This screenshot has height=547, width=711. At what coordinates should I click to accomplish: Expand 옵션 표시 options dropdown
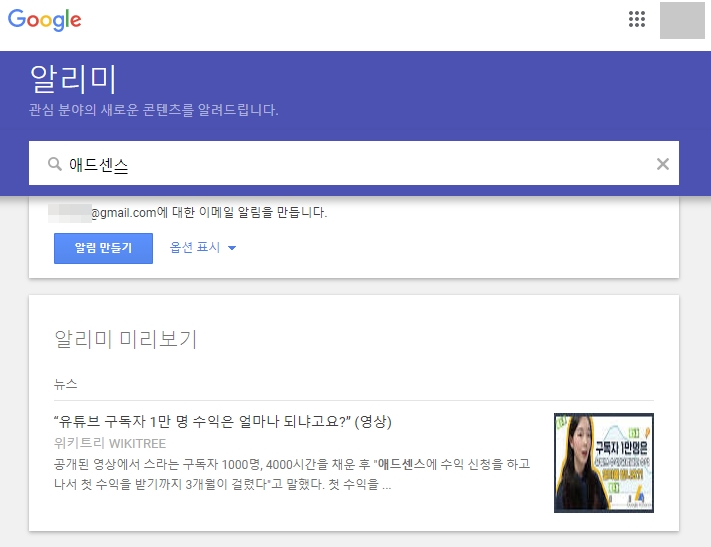click(x=203, y=248)
